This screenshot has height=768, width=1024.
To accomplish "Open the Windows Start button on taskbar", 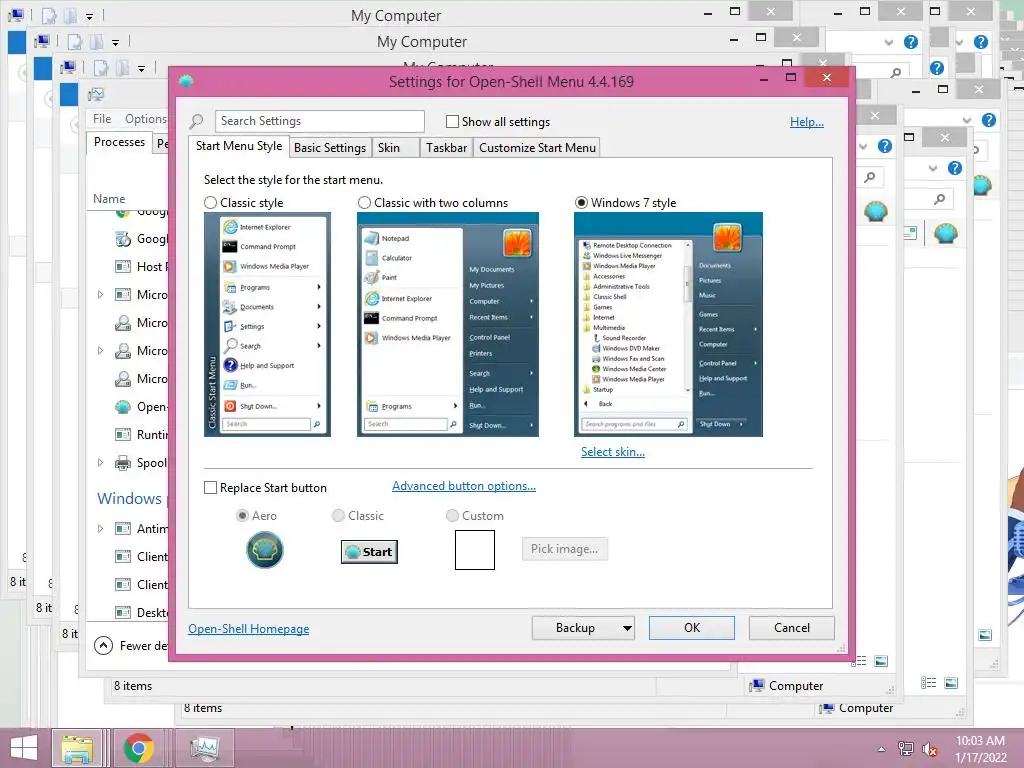I will [x=24, y=748].
